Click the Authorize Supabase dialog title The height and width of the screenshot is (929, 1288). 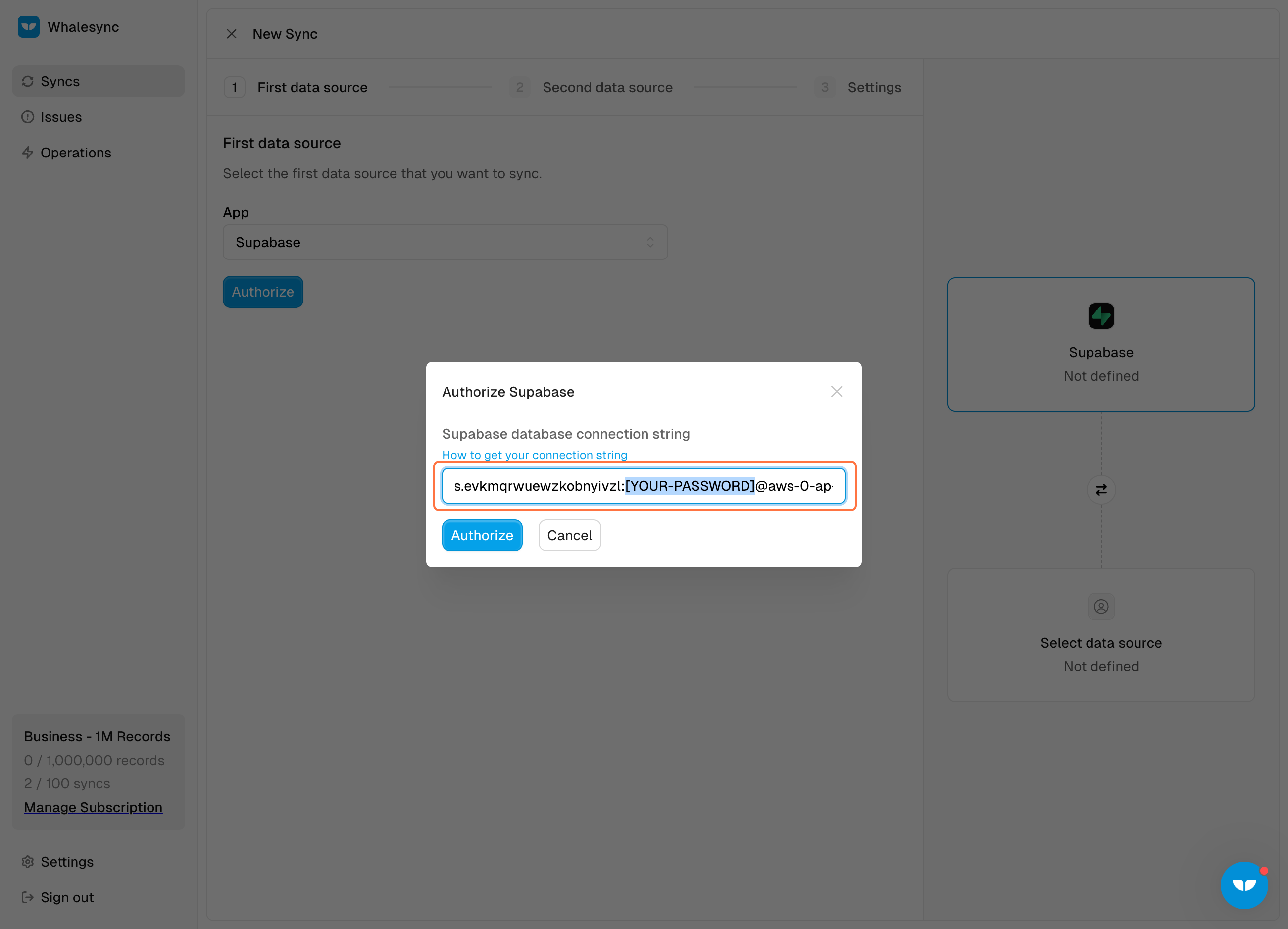tap(508, 392)
